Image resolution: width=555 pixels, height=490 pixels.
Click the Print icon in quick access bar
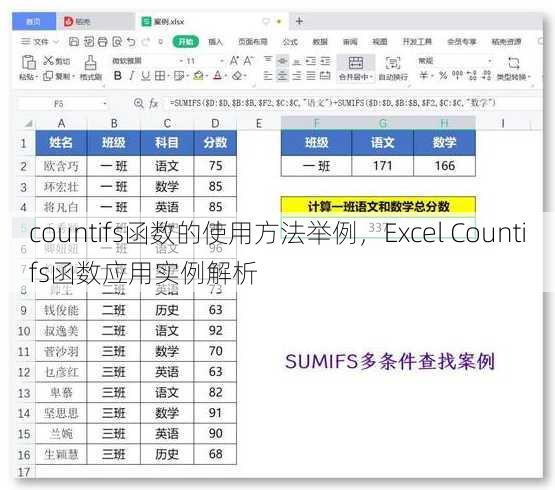pyautogui.click(x=103, y=42)
